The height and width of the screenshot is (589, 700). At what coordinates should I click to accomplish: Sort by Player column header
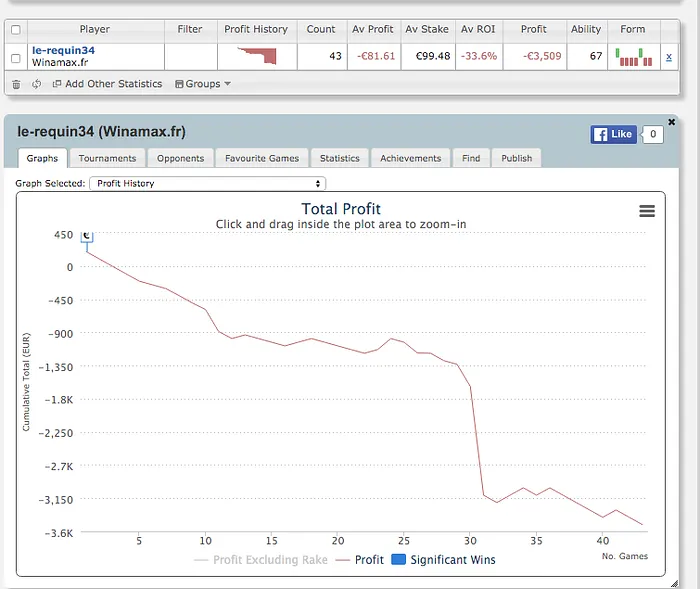pos(95,29)
